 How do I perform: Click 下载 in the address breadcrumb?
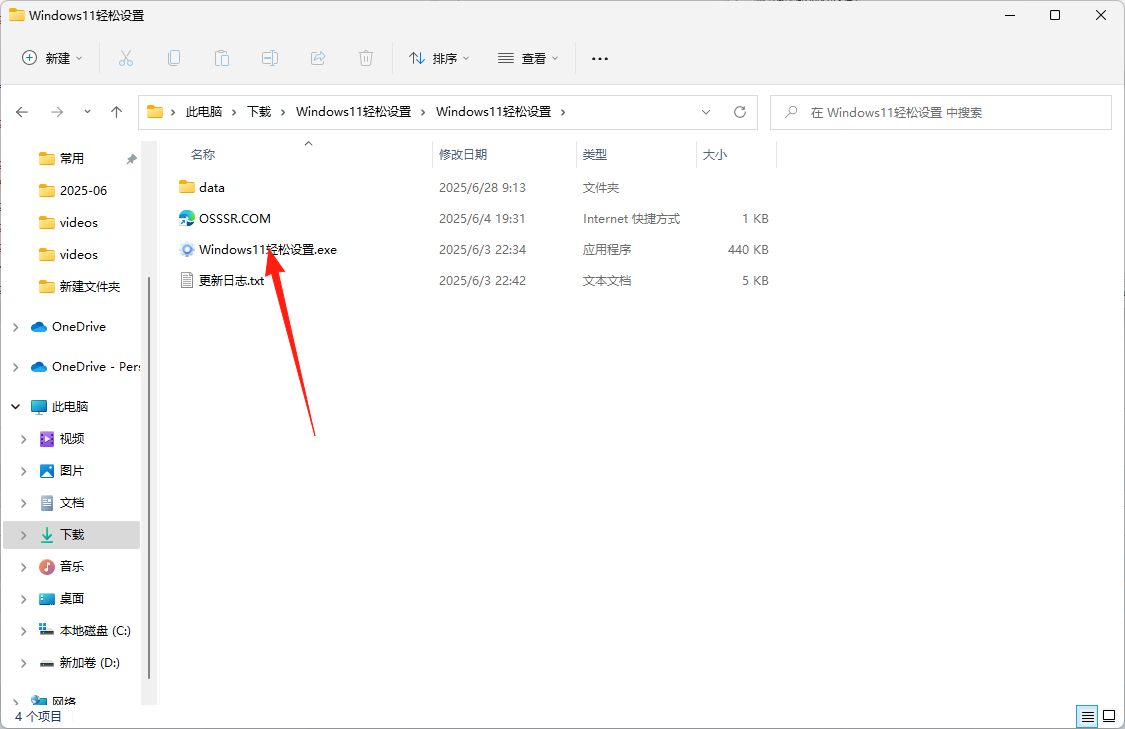[x=259, y=112]
